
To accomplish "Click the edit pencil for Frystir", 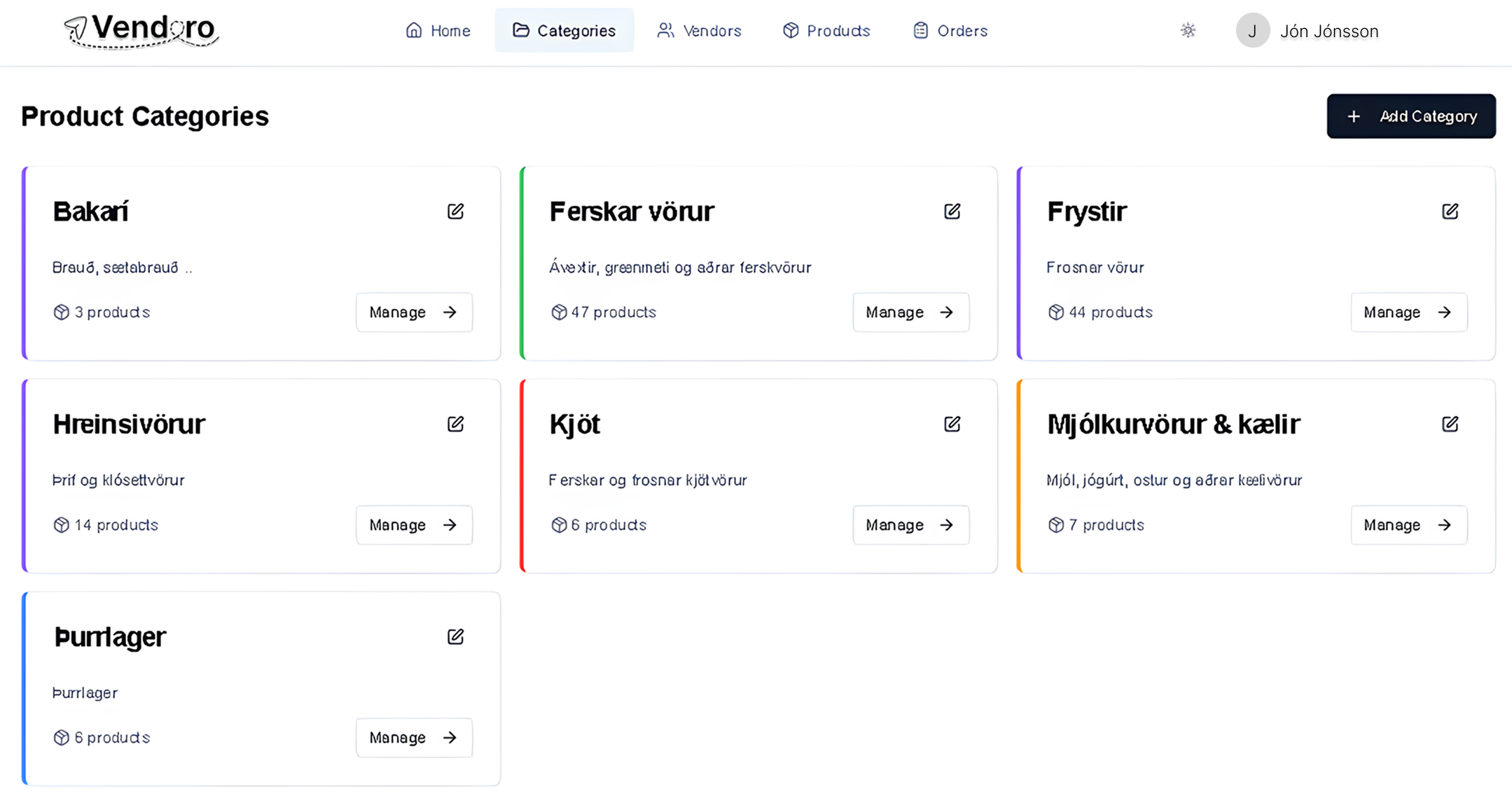I will point(1450,211).
